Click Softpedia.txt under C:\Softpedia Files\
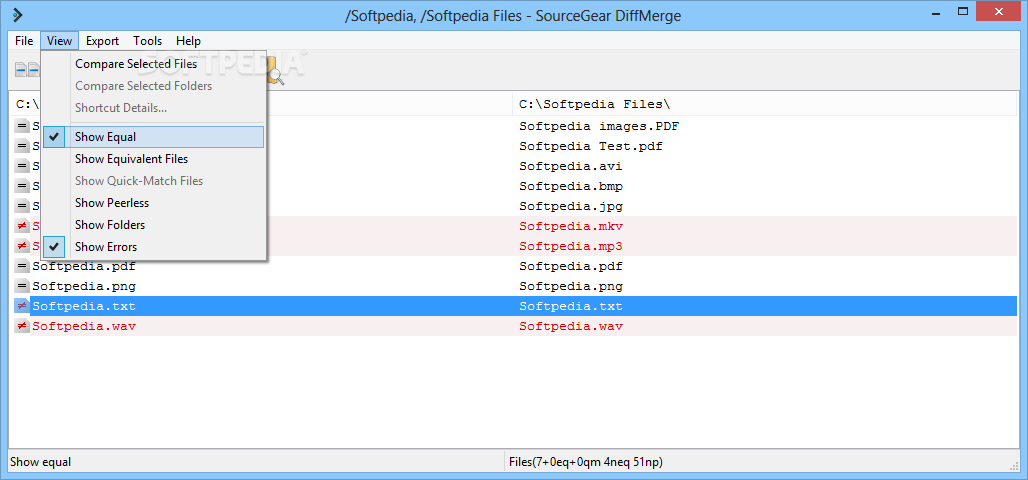The image size is (1028, 480). click(570, 306)
